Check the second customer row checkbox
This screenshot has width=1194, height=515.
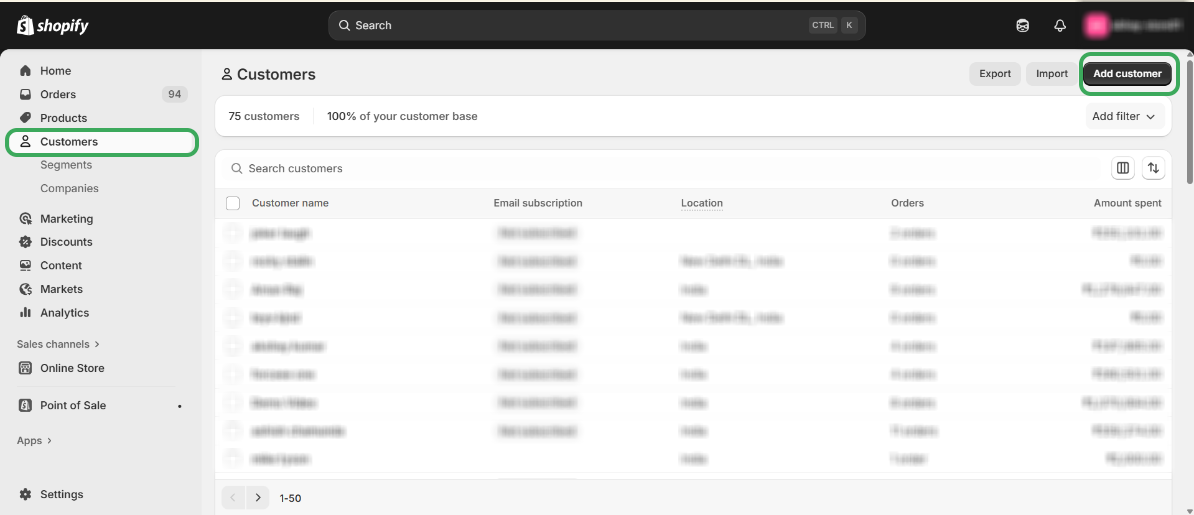click(233, 261)
